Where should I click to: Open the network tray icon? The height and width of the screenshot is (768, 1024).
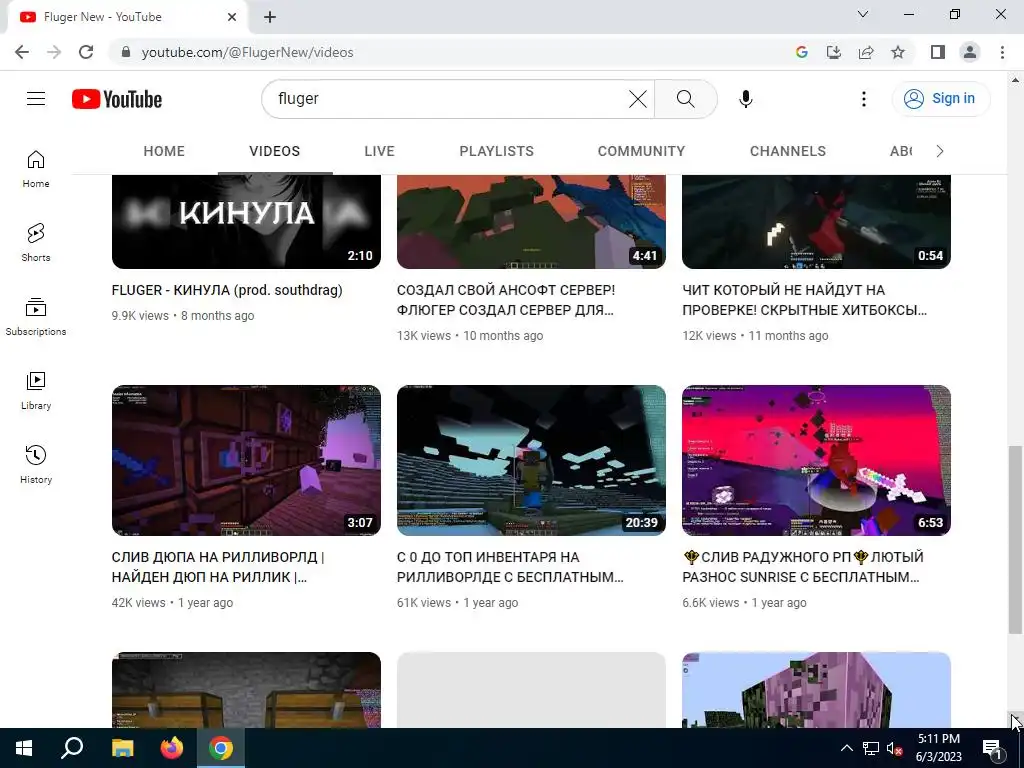click(871, 748)
